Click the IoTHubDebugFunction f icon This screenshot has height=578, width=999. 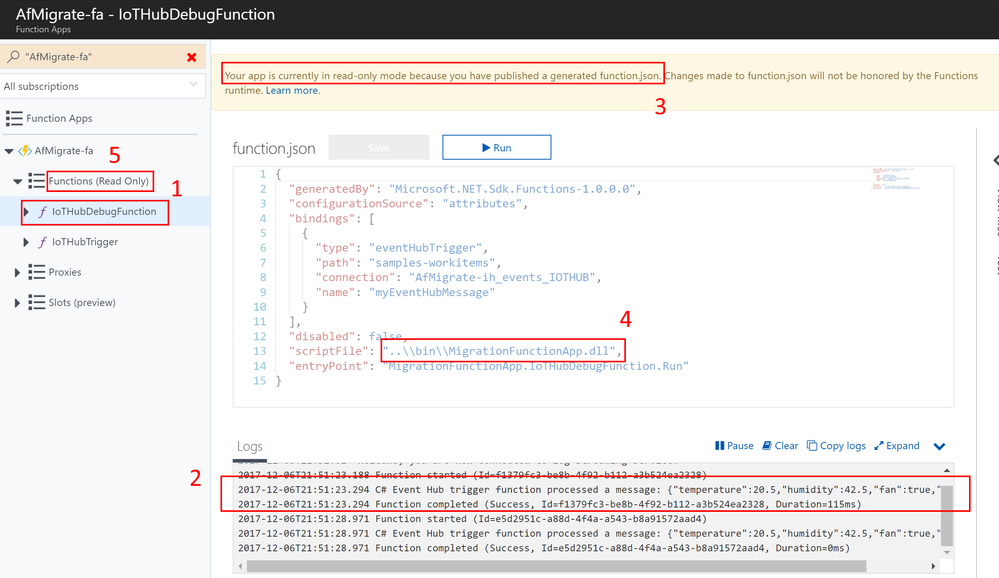pyautogui.click(x=42, y=212)
